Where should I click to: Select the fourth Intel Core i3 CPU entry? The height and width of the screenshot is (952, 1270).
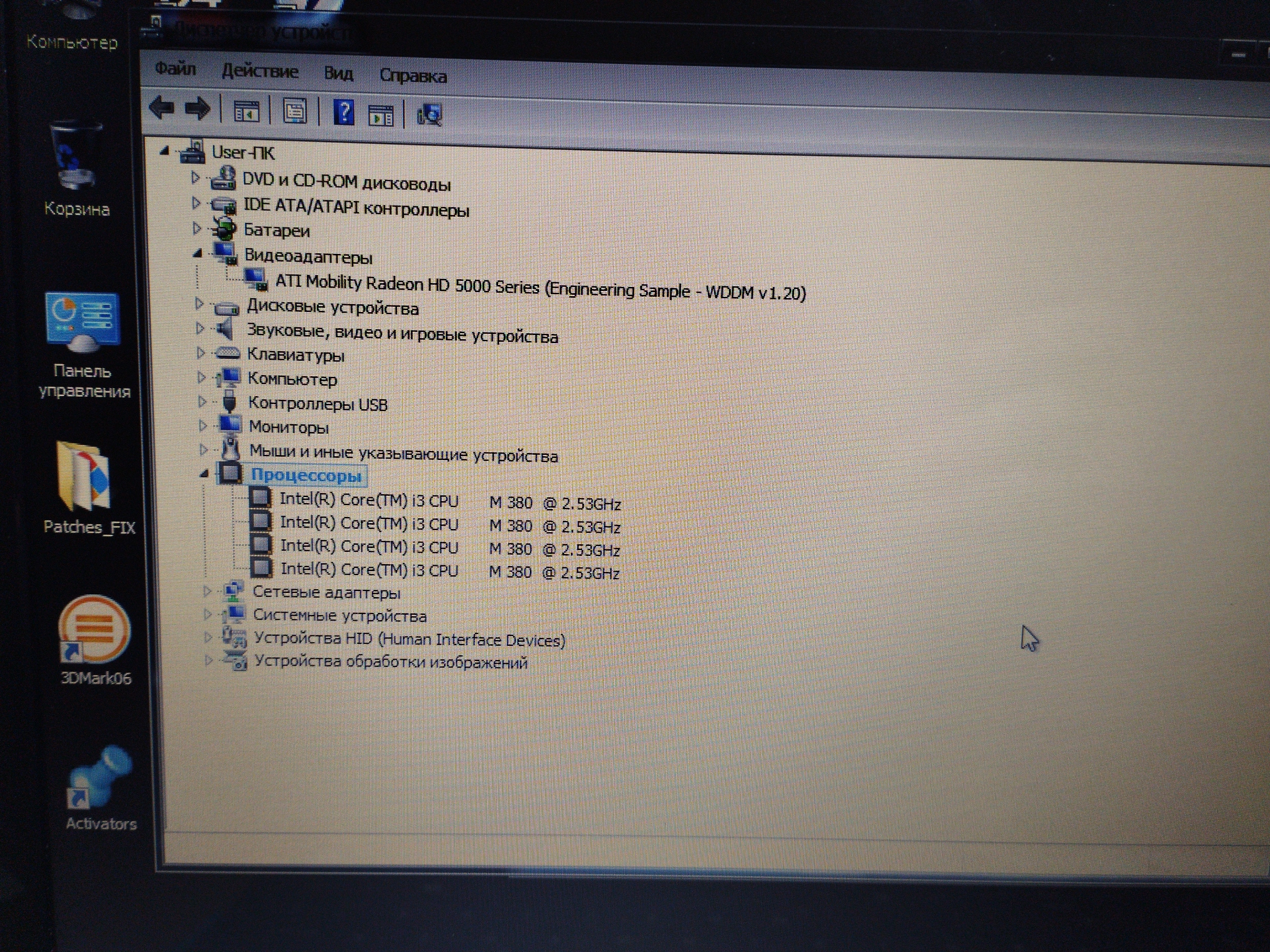pos(450,571)
